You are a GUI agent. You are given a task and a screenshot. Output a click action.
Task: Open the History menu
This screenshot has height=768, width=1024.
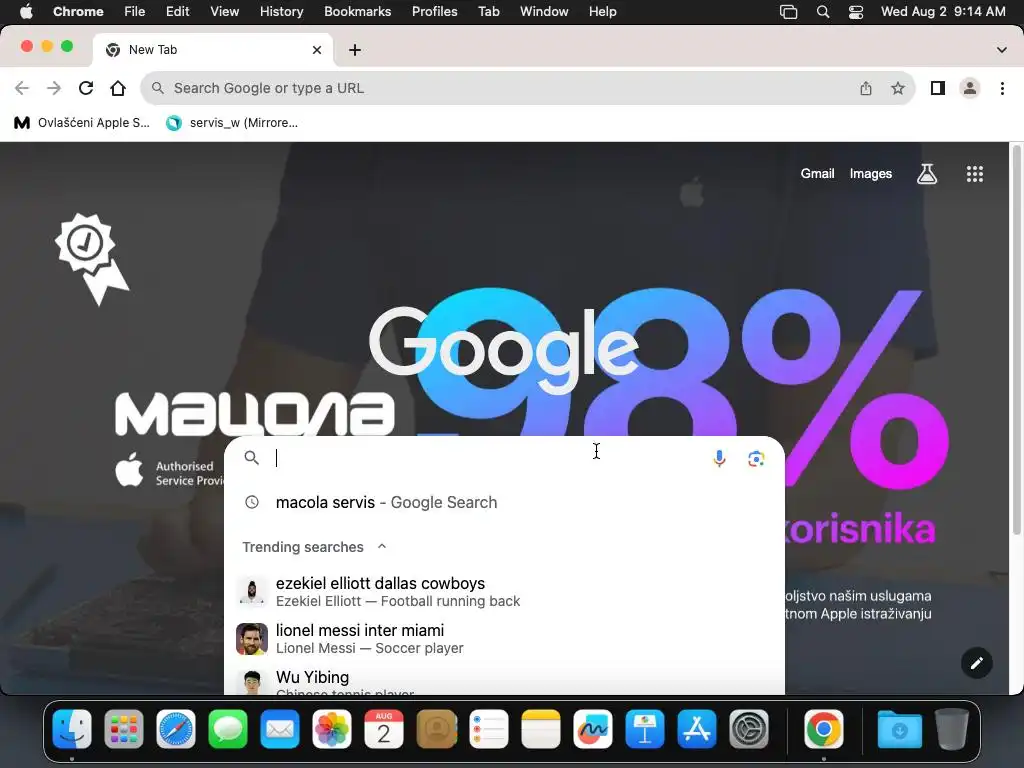tap(281, 12)
